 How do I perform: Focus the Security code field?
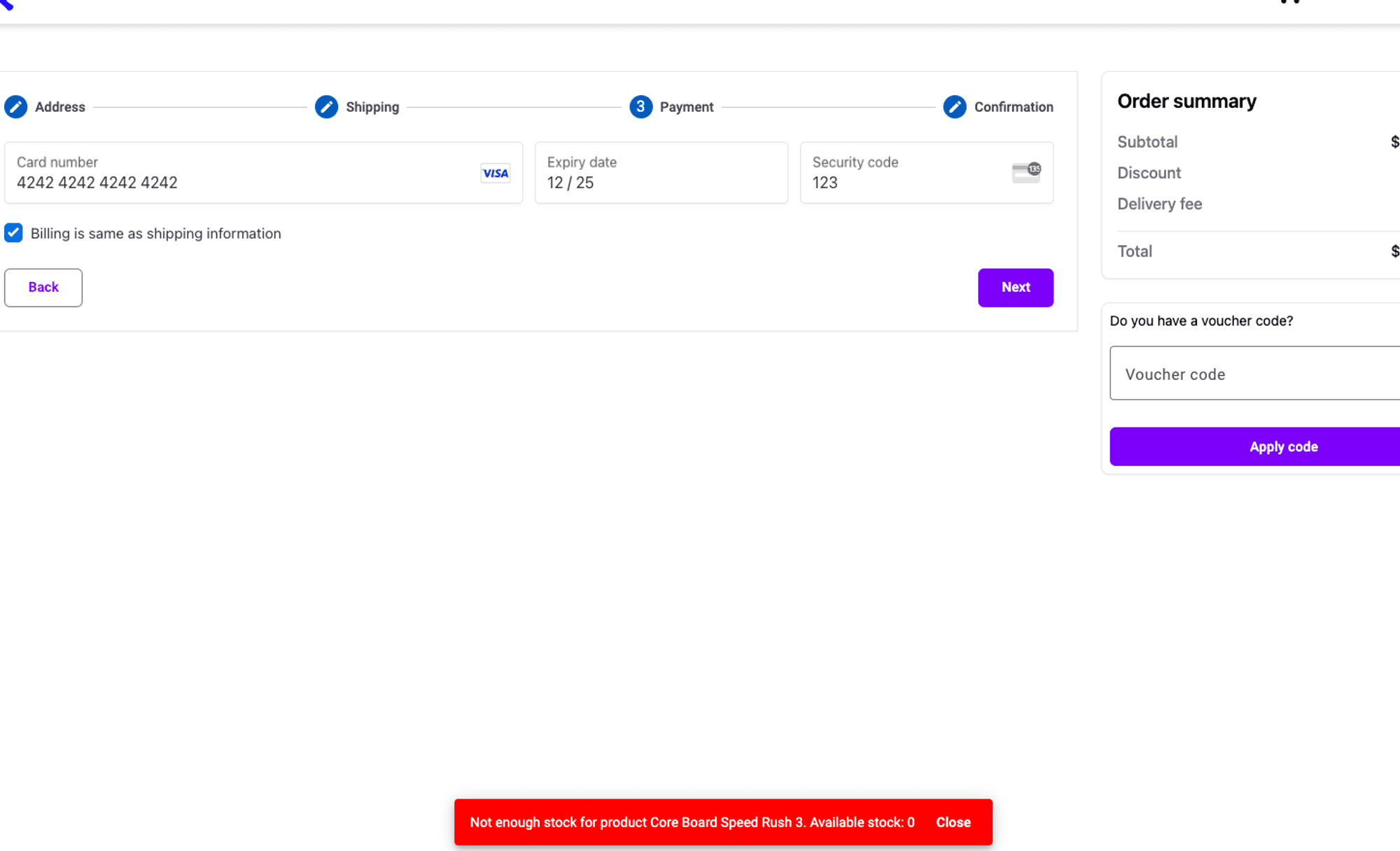(x=903, y=183)
